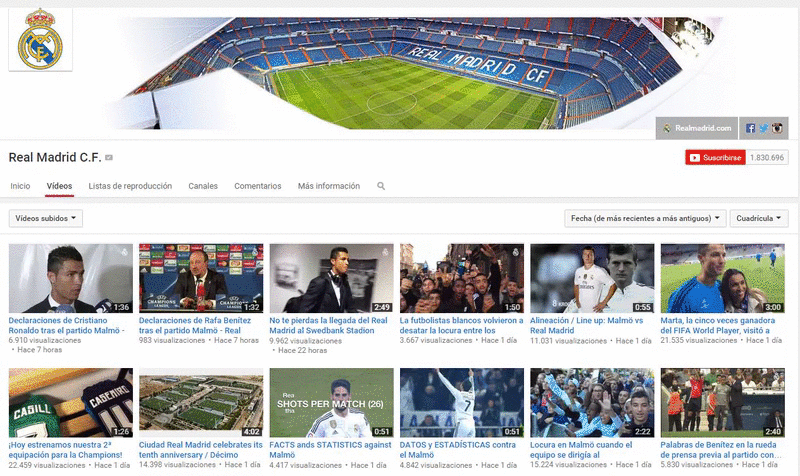Image resolution: width=800 pixels, height=476 pixels.
Task: Open the Canales tab
Action: (x=203, y=186)
